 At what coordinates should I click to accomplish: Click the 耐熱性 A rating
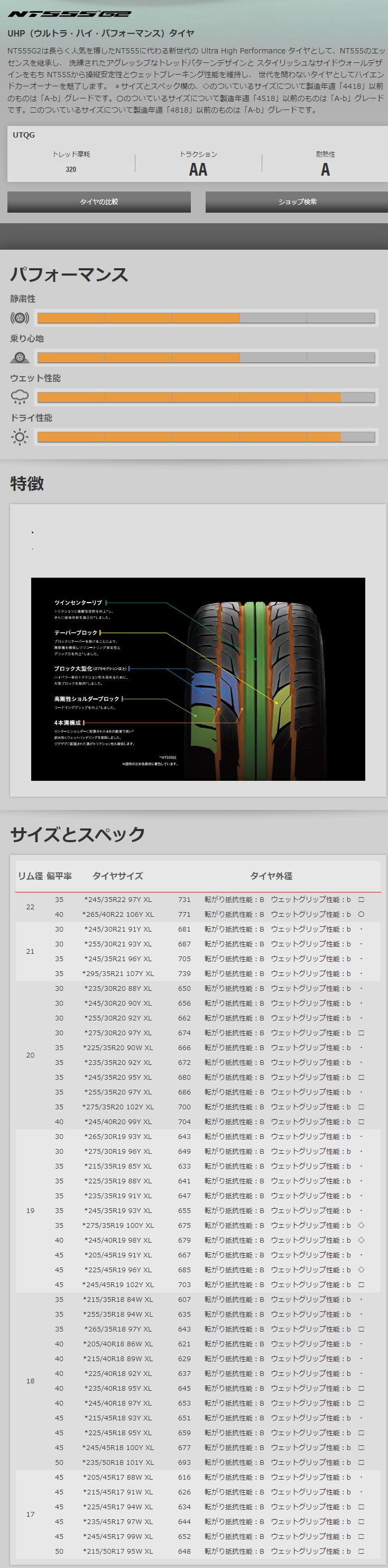pyautogui.click(x=326, y=170)
